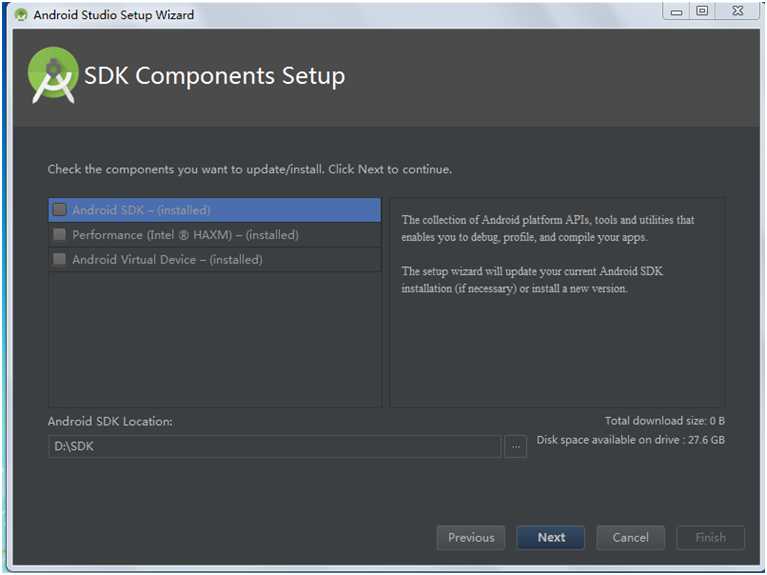
Task: Click the greyed-out Finish button
Action: click(x=710, y=537)
